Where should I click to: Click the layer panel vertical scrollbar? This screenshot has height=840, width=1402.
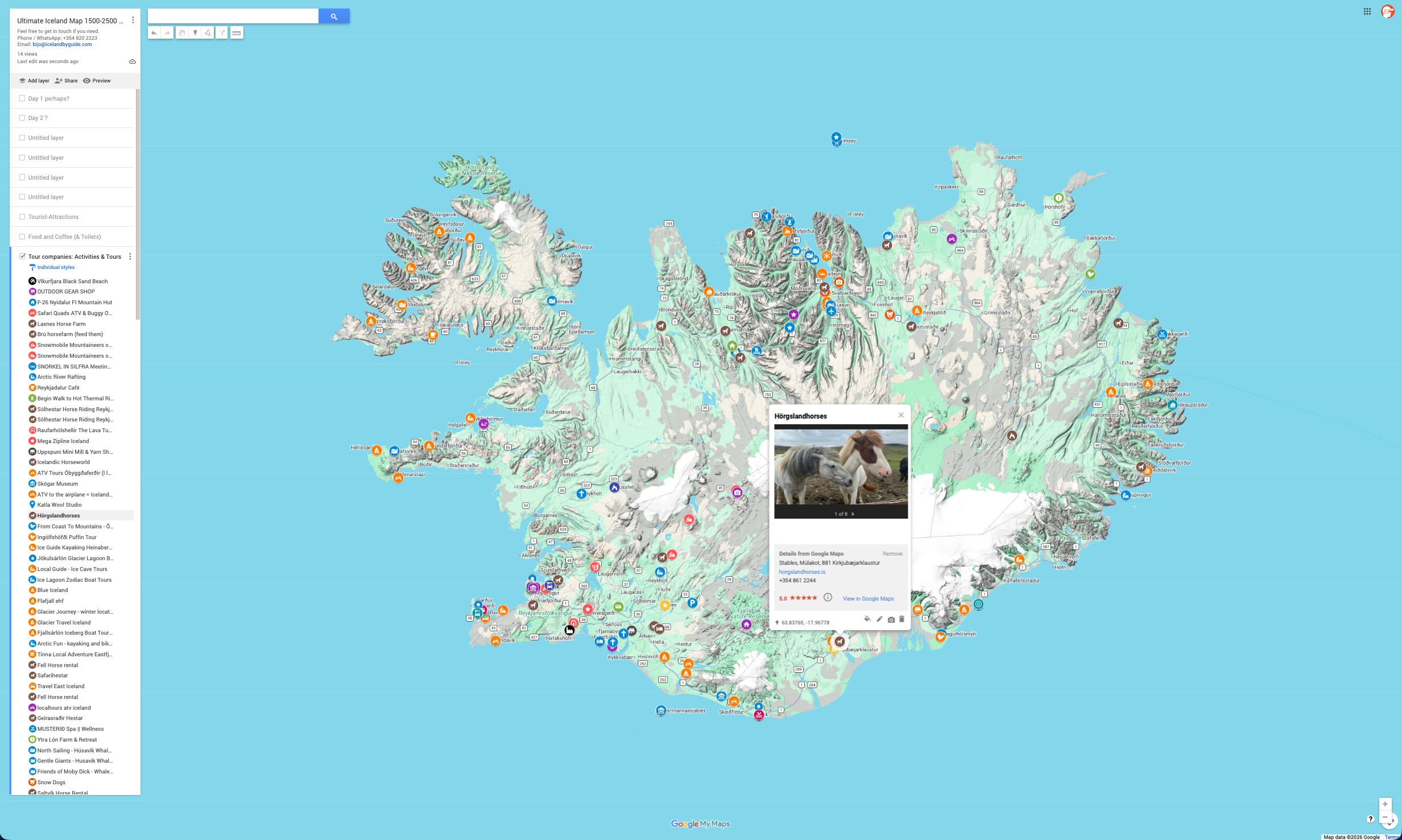138,205
